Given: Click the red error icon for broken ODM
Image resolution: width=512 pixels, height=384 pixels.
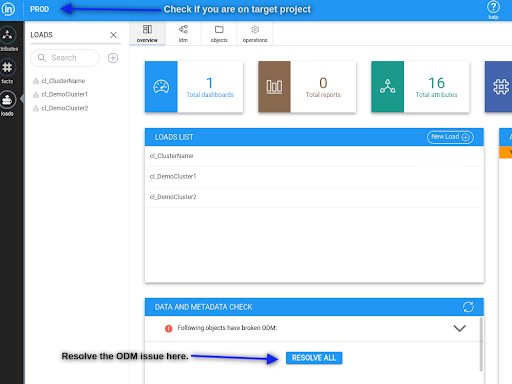Looking at the screenshot, I should (169, 329).
